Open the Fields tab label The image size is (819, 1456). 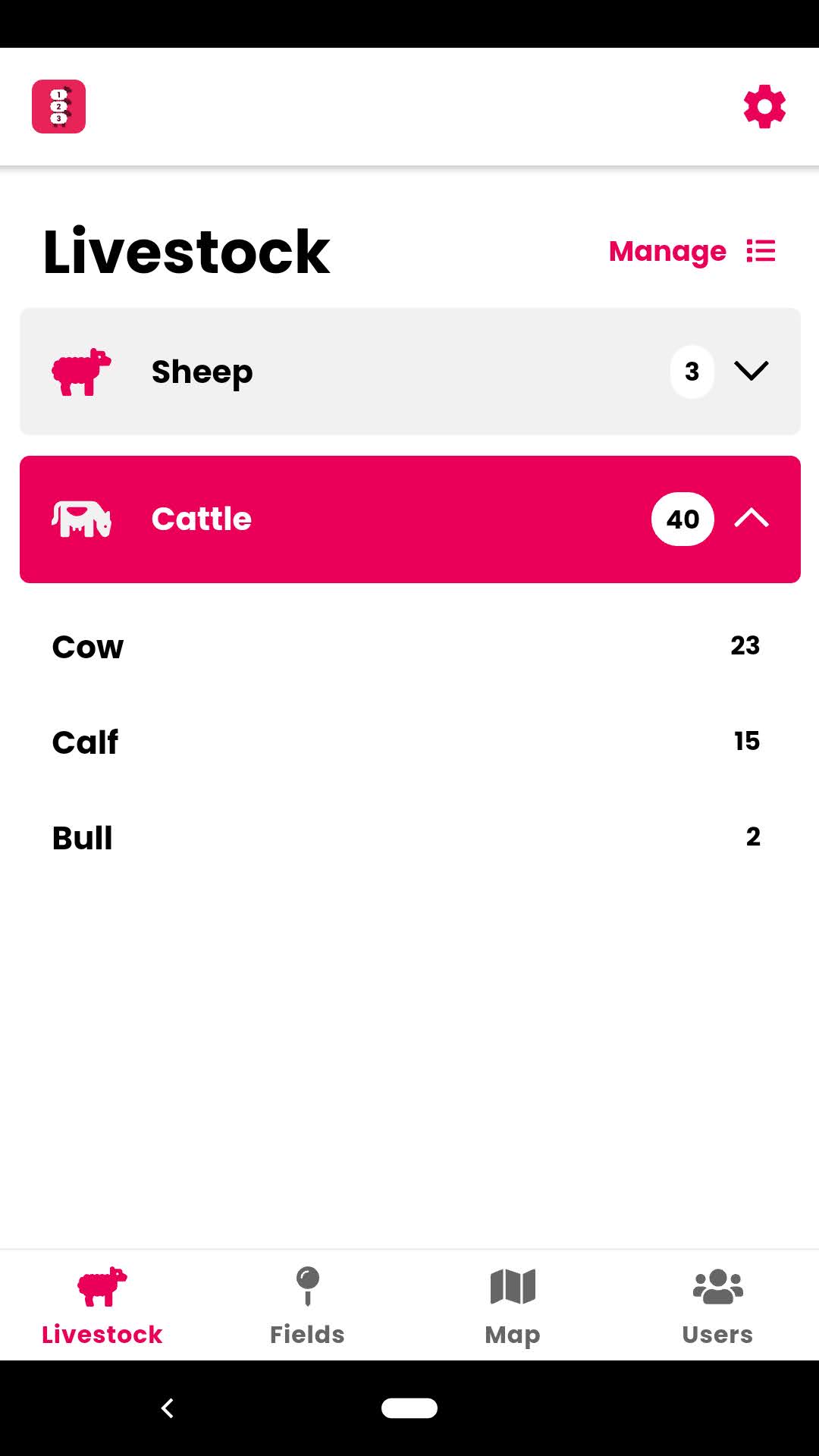pos(307,1335)
